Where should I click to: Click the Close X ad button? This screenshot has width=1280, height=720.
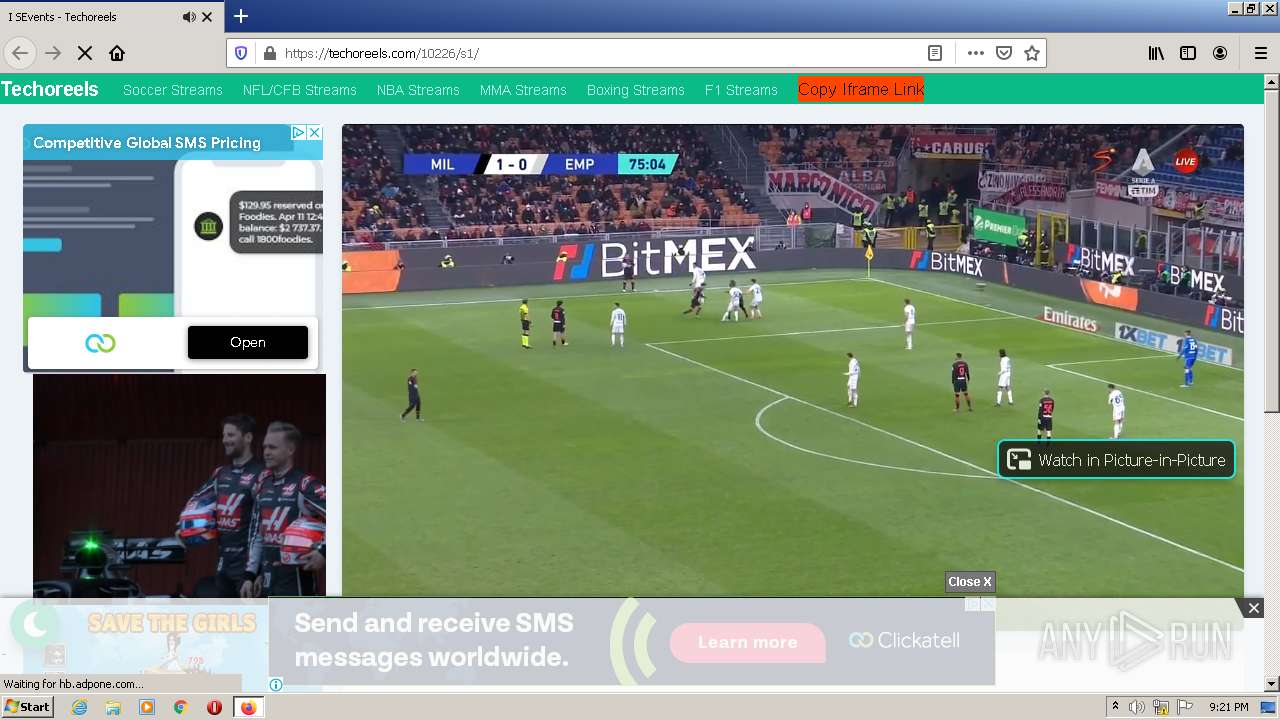click(970, 582)
